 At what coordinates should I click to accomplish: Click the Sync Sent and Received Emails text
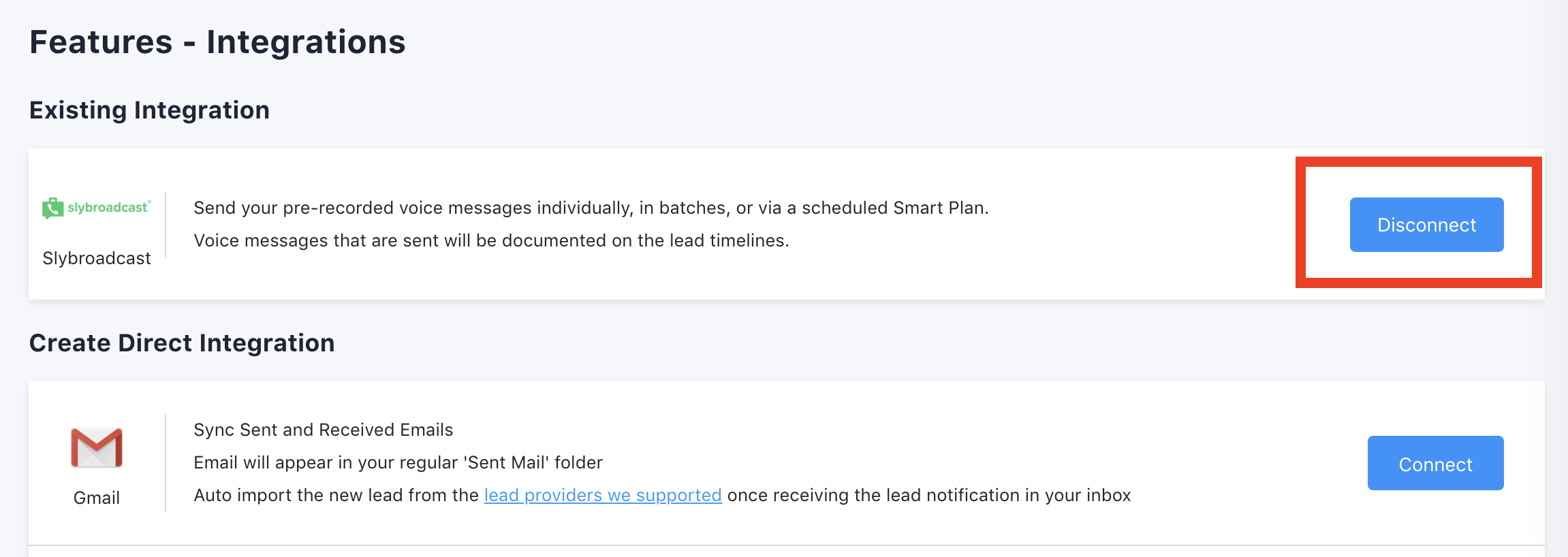pyautogui.click(x=323, y=430)
